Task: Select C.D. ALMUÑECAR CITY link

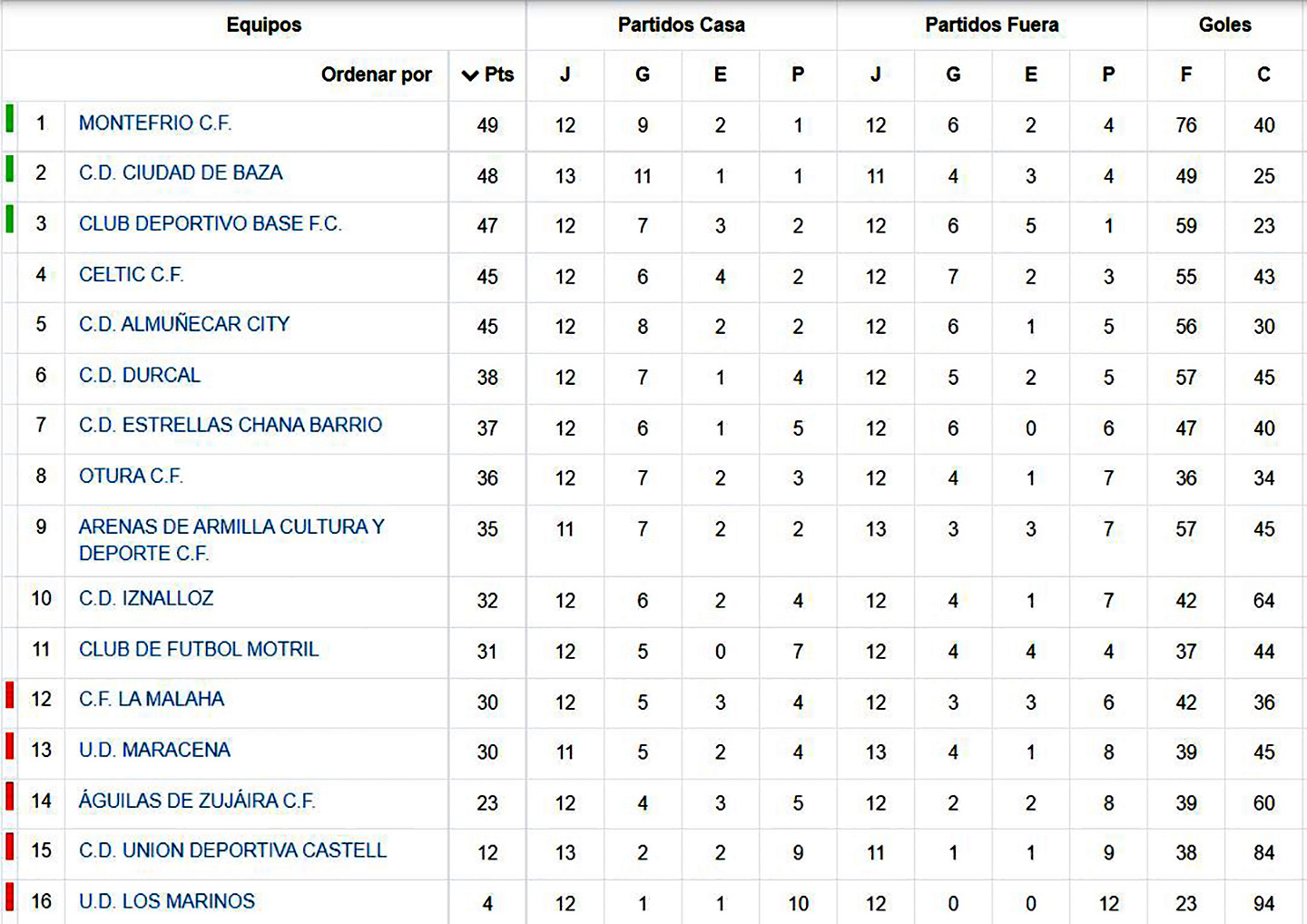Action: (184, 325)
